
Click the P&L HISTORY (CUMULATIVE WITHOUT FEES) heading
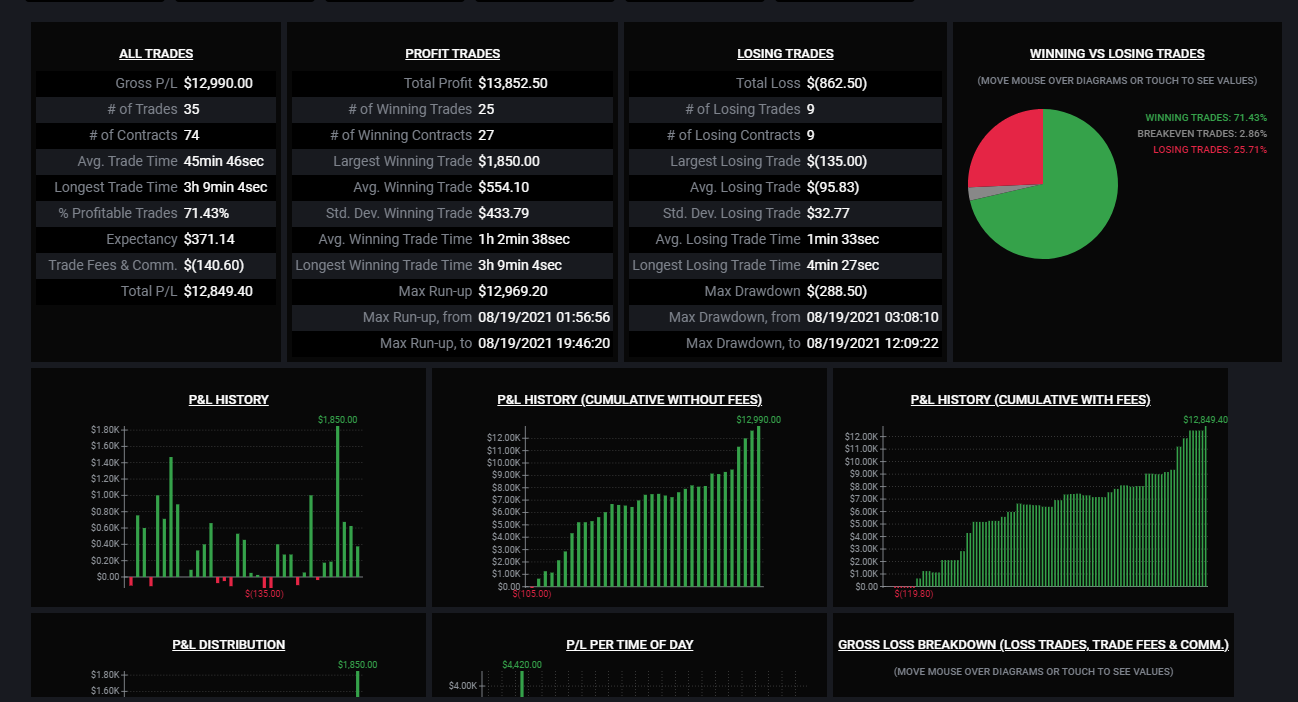click(x=629, y=400)
